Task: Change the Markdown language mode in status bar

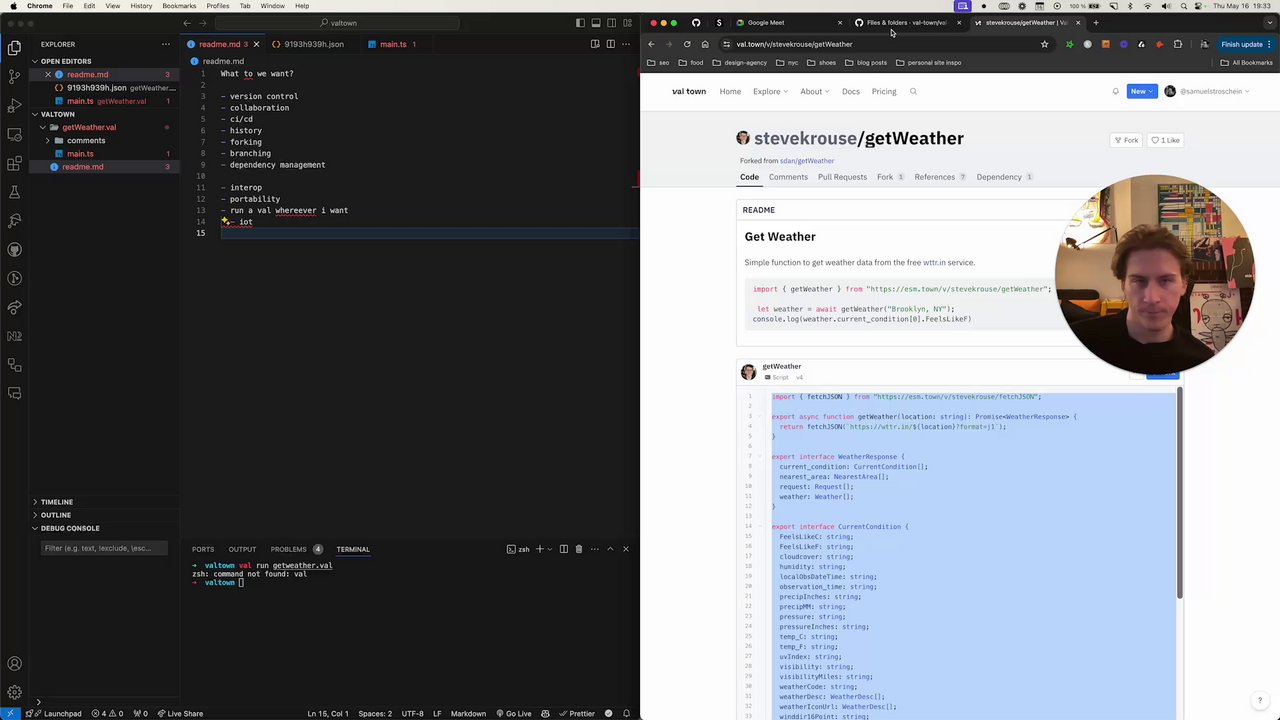Action: (x=468, y=713)
